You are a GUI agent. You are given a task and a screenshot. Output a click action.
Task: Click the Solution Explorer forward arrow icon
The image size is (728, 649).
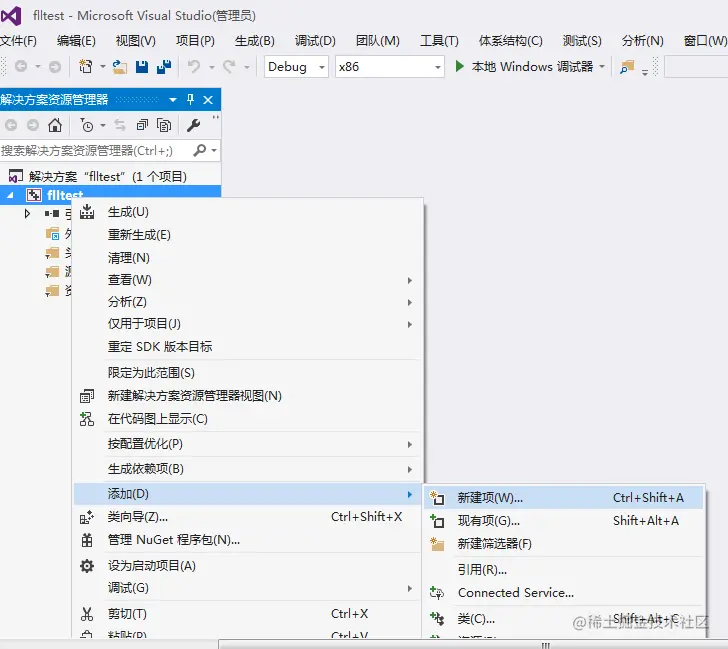point(32,125)
